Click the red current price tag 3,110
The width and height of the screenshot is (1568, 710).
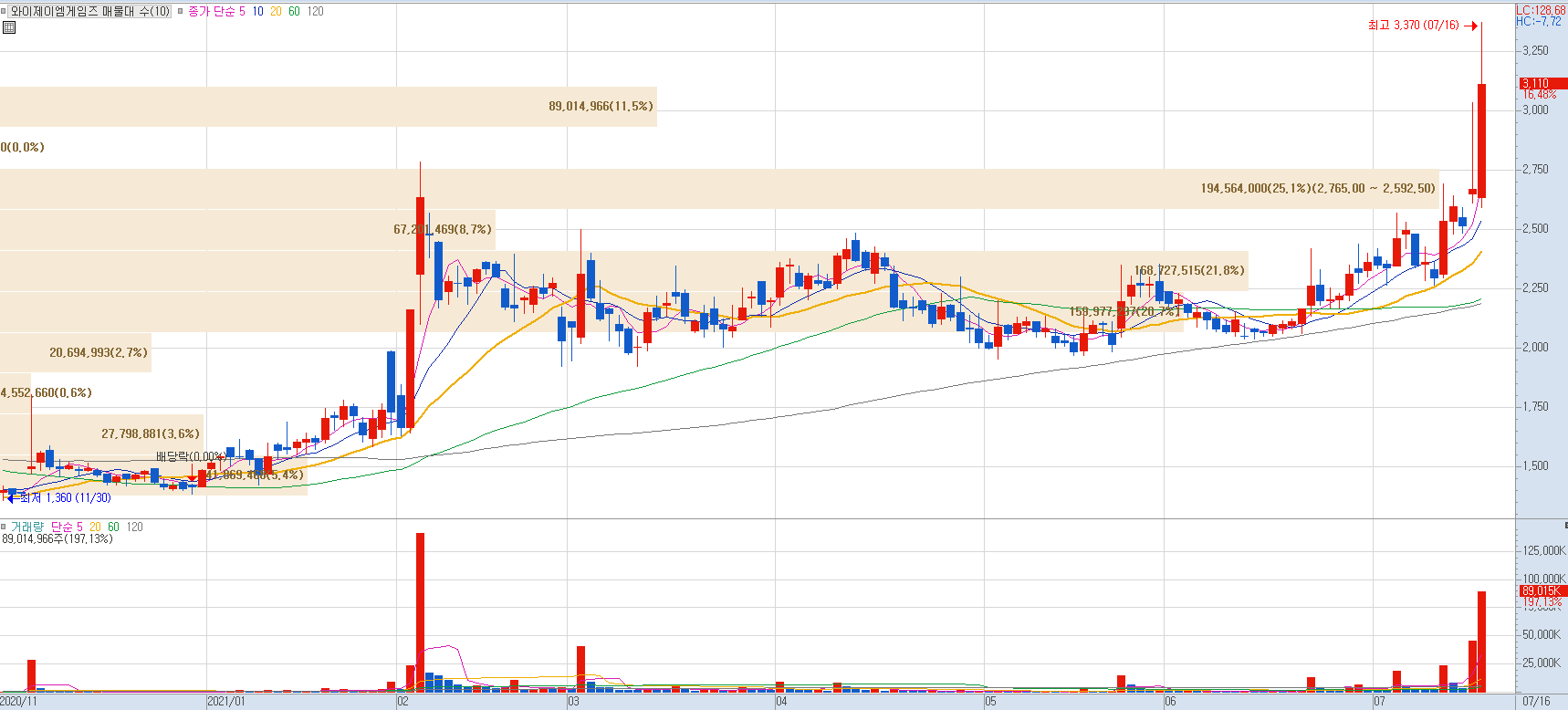tap(1542, 83)
